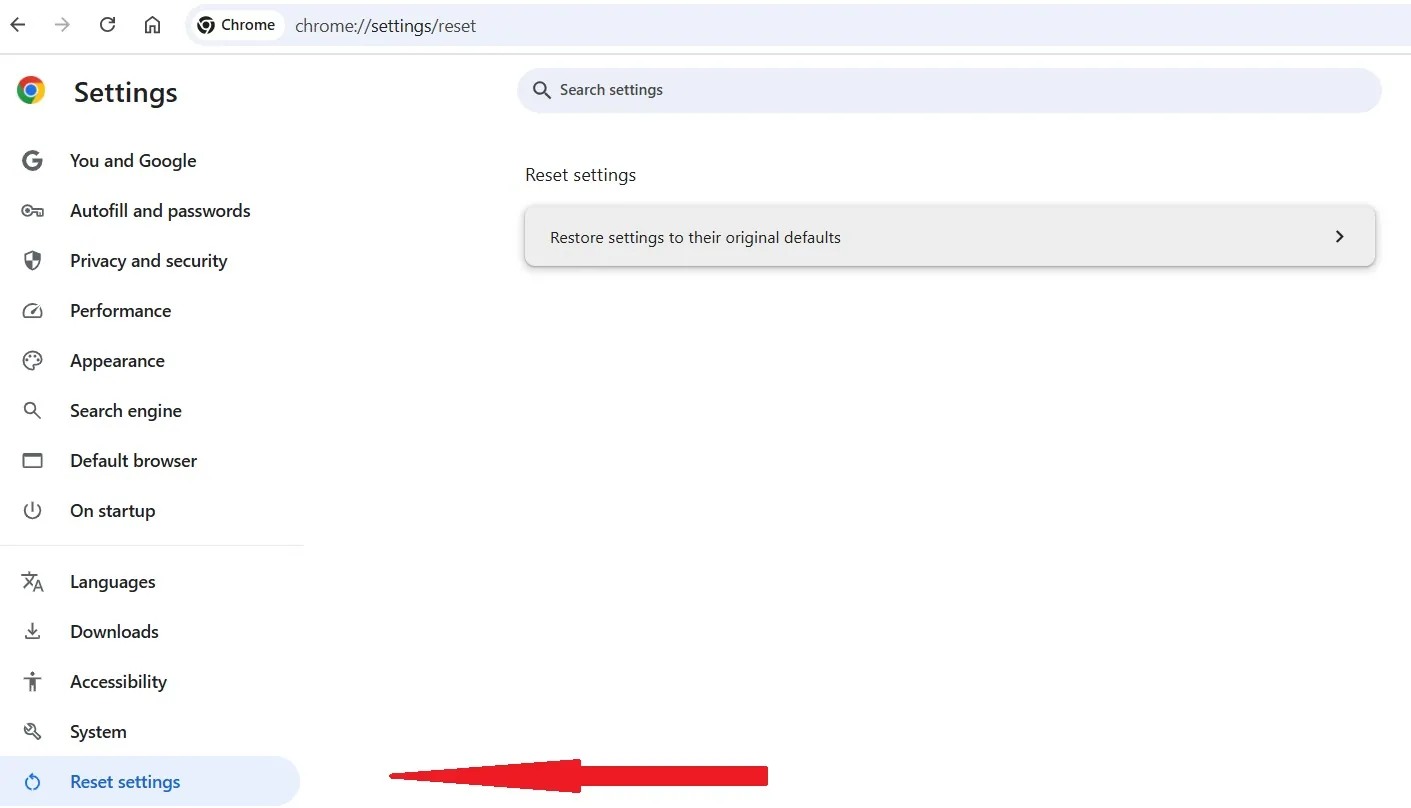Image resolution: width=1411 pixels, height=808 pixels.
Task: Click the Default browser window icon
Action: tap(32, 461)
